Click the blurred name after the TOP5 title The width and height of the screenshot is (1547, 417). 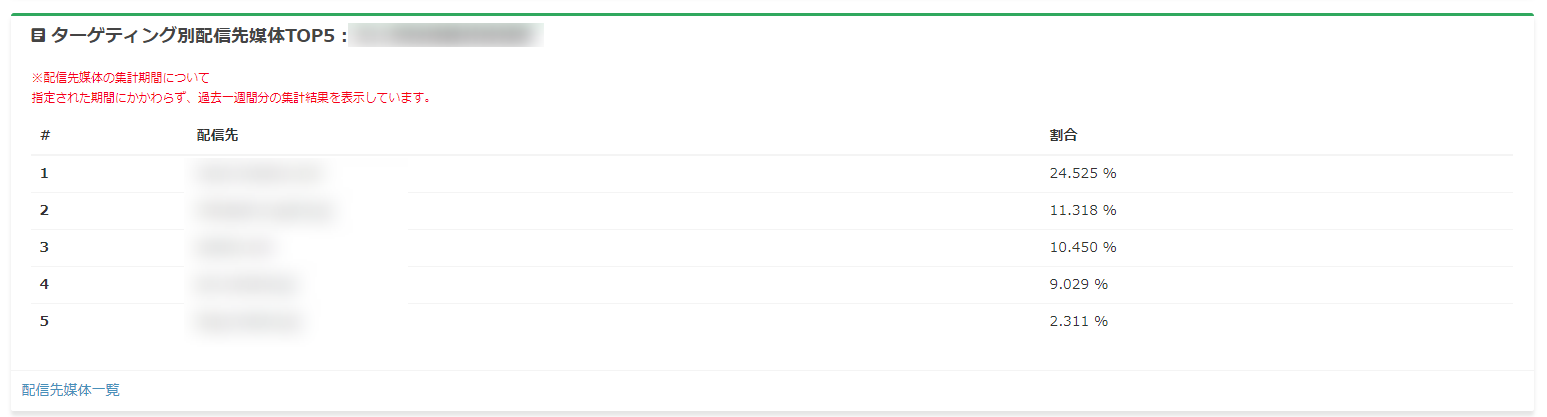pos(448,36)
